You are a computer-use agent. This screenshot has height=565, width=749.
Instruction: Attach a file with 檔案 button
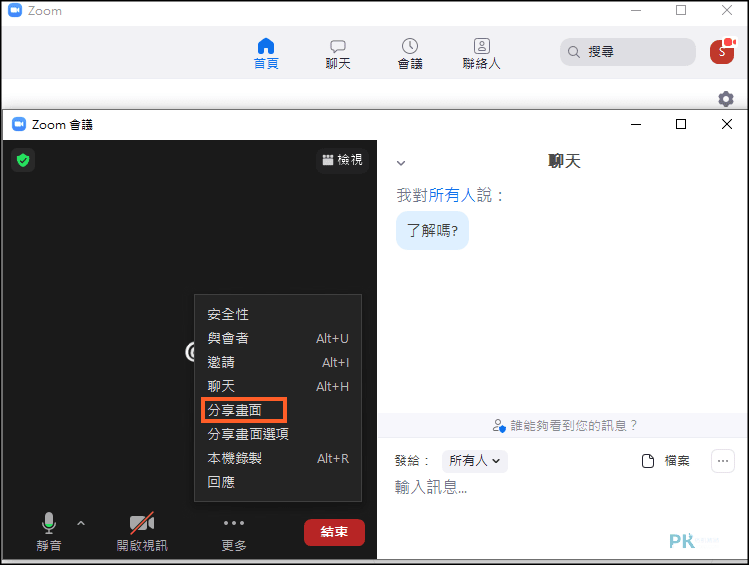(x=666, y=461)
